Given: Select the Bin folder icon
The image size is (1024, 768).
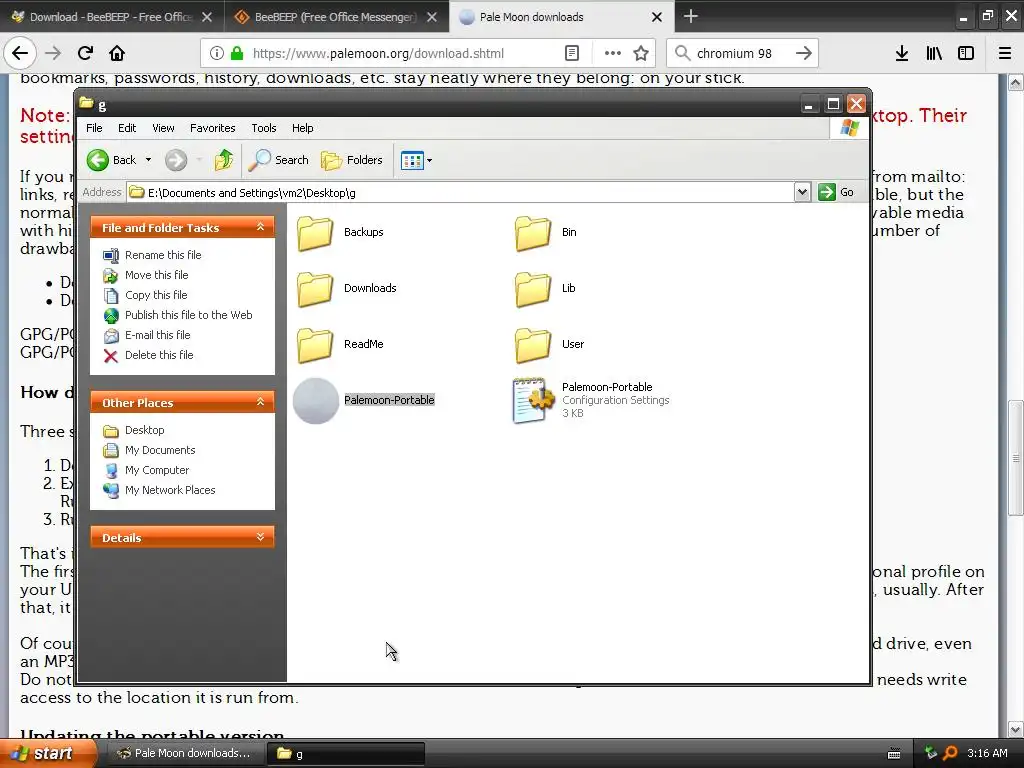Looking at the screenshot, I should [532, 233].
